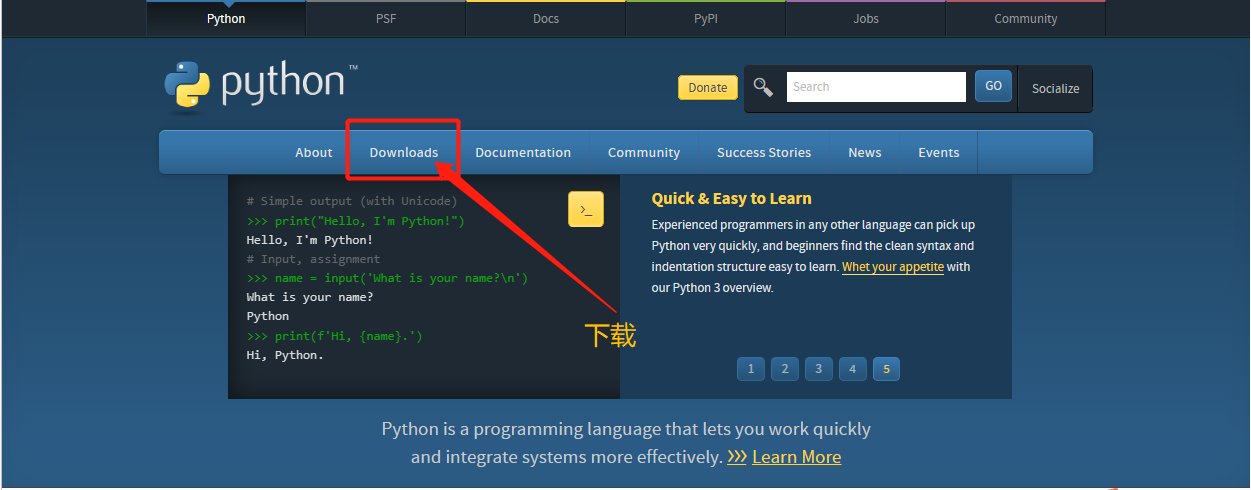Screen dimensions: 1251x490
Task: Click the name = input(...) code line
Action: (x=387, y=278)
